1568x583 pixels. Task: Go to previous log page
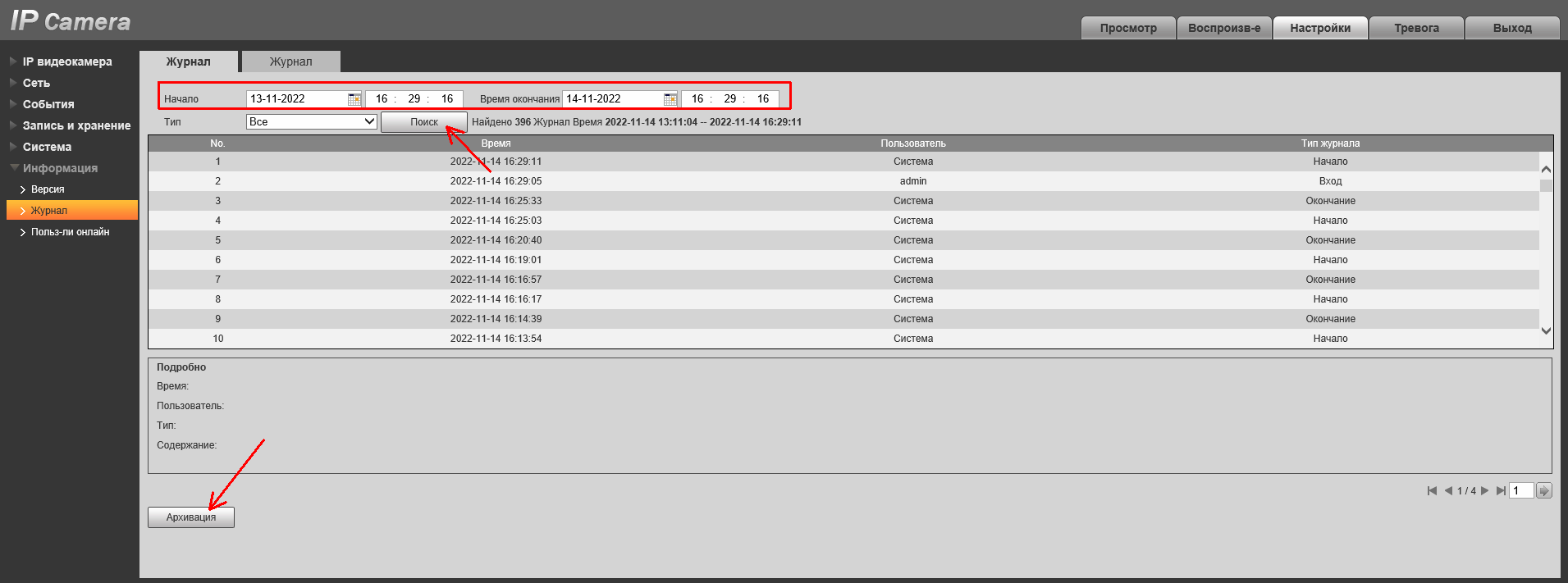(x=1449, y=491)
